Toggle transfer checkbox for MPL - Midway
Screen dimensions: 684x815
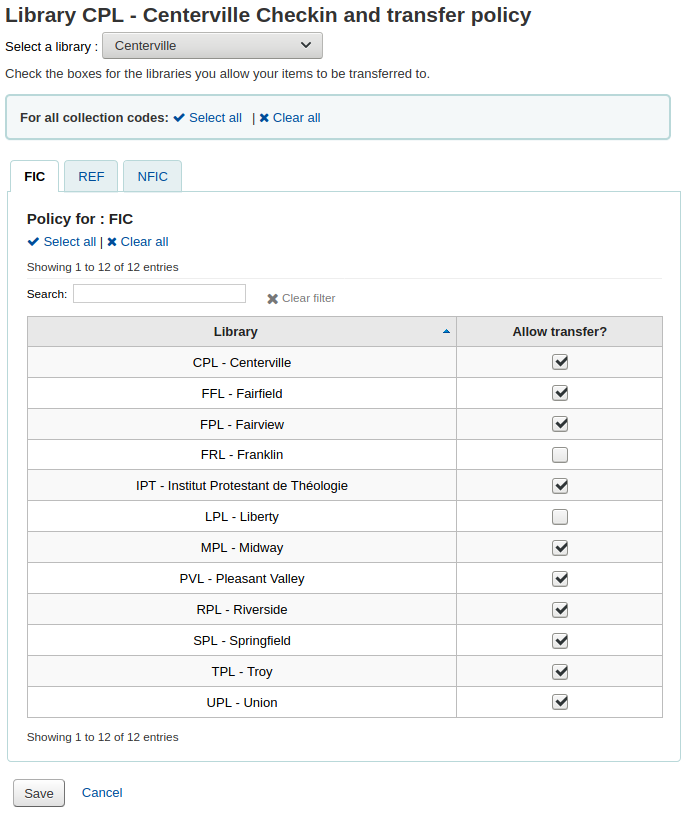pos(560,548)
